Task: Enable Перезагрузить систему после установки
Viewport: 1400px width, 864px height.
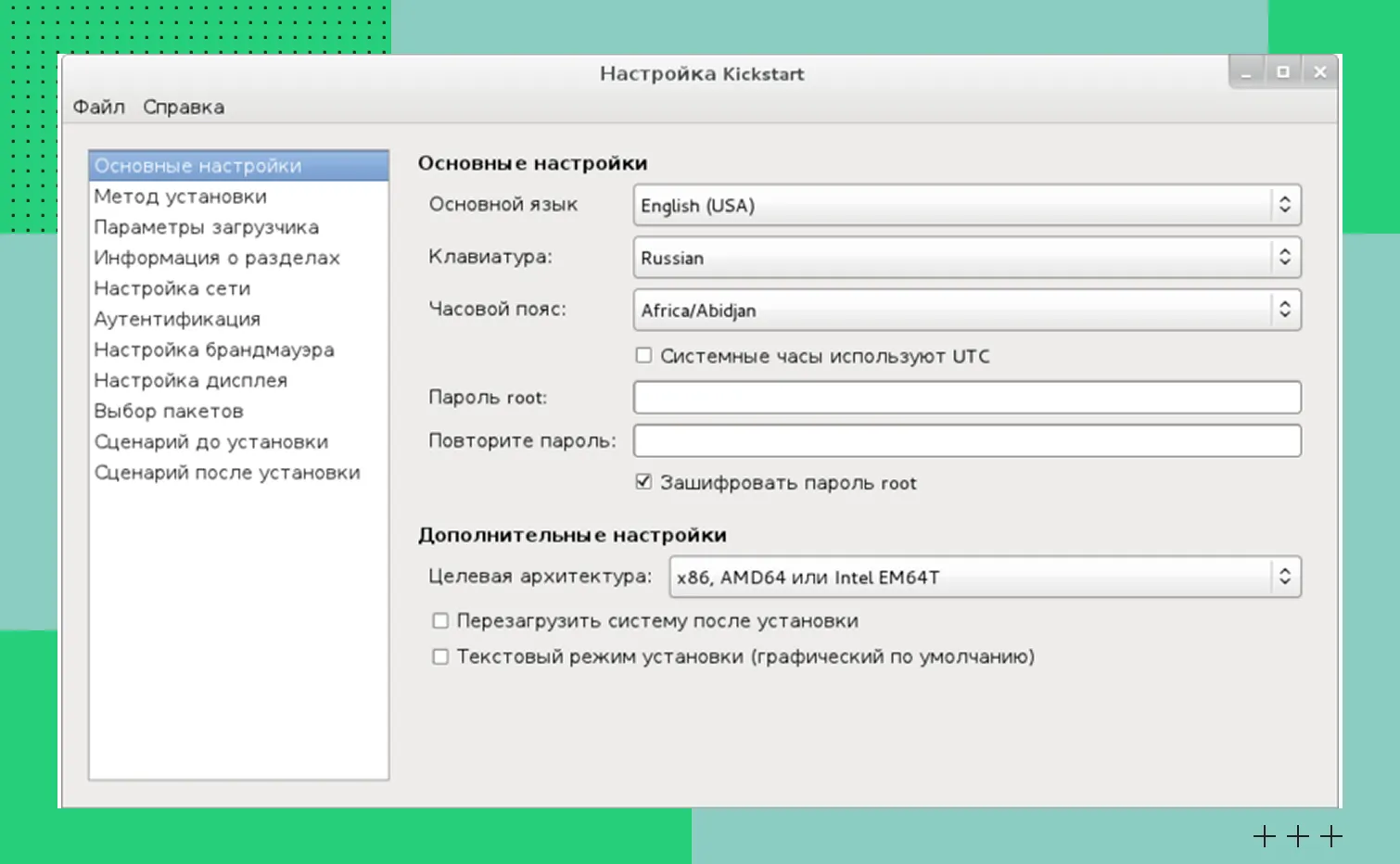Action: (440, 620)
